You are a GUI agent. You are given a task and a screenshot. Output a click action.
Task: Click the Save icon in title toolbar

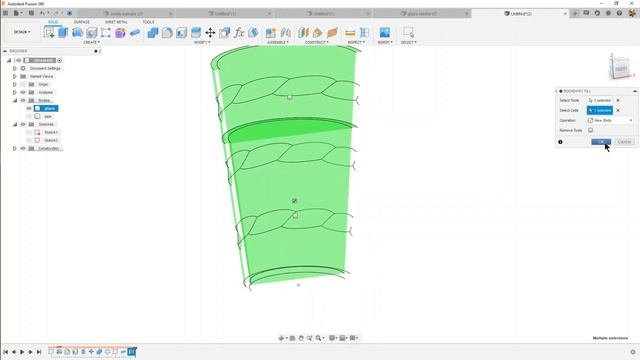pos(31,13)
